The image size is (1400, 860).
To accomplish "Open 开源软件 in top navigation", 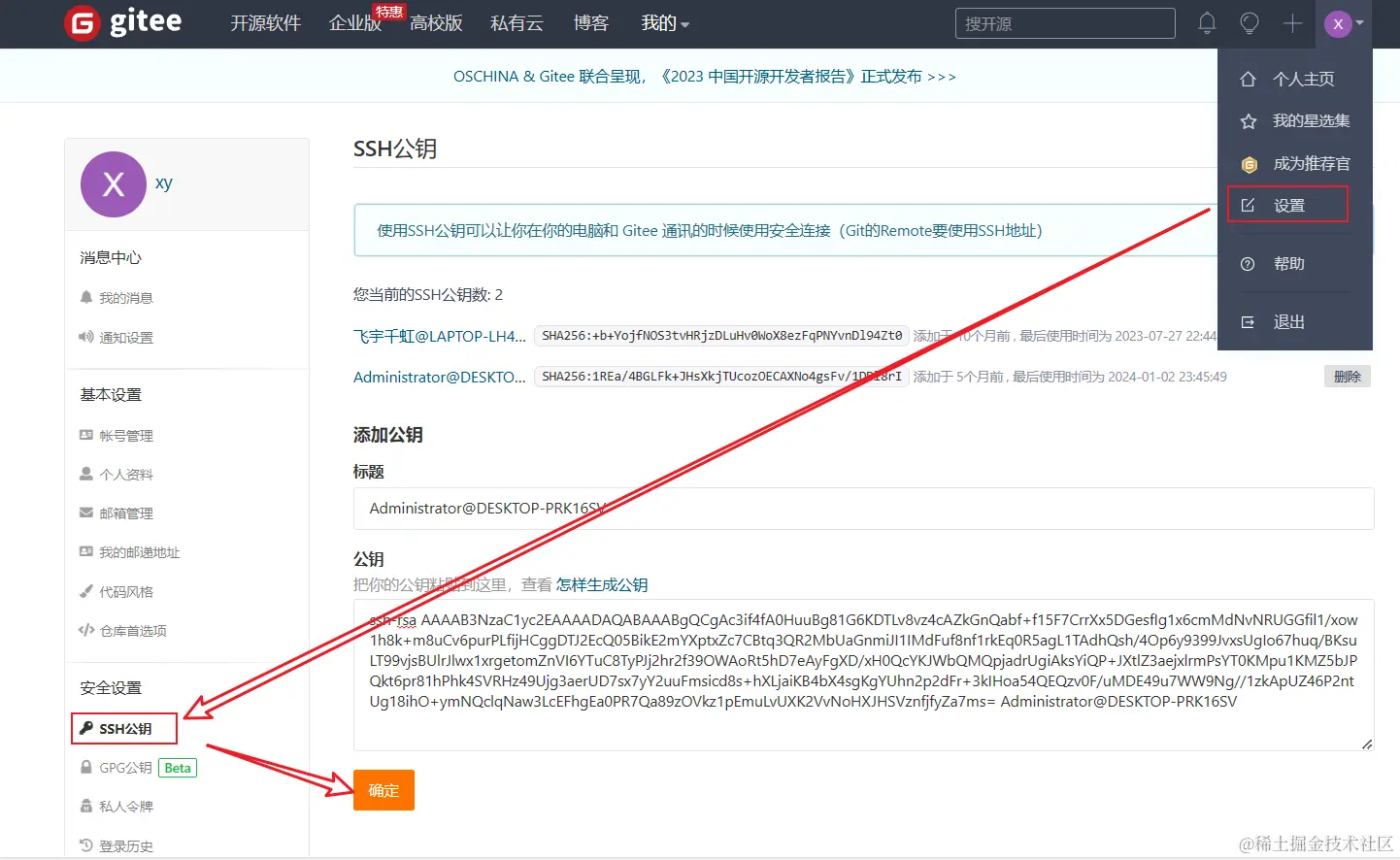I will [x=265, y=23].
